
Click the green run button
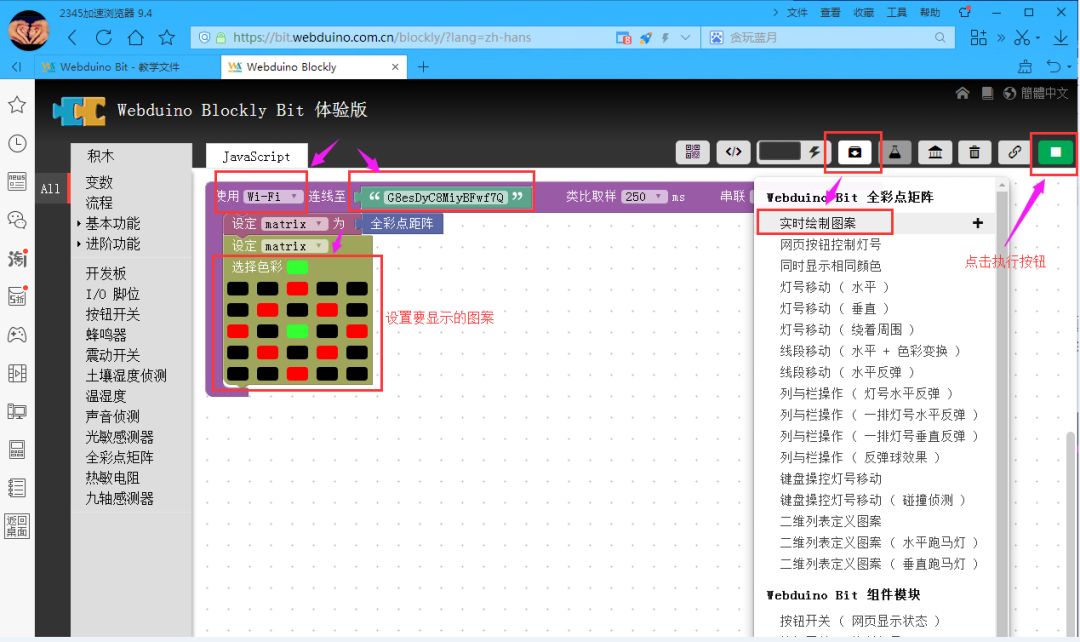click(x=1055, y=152)
